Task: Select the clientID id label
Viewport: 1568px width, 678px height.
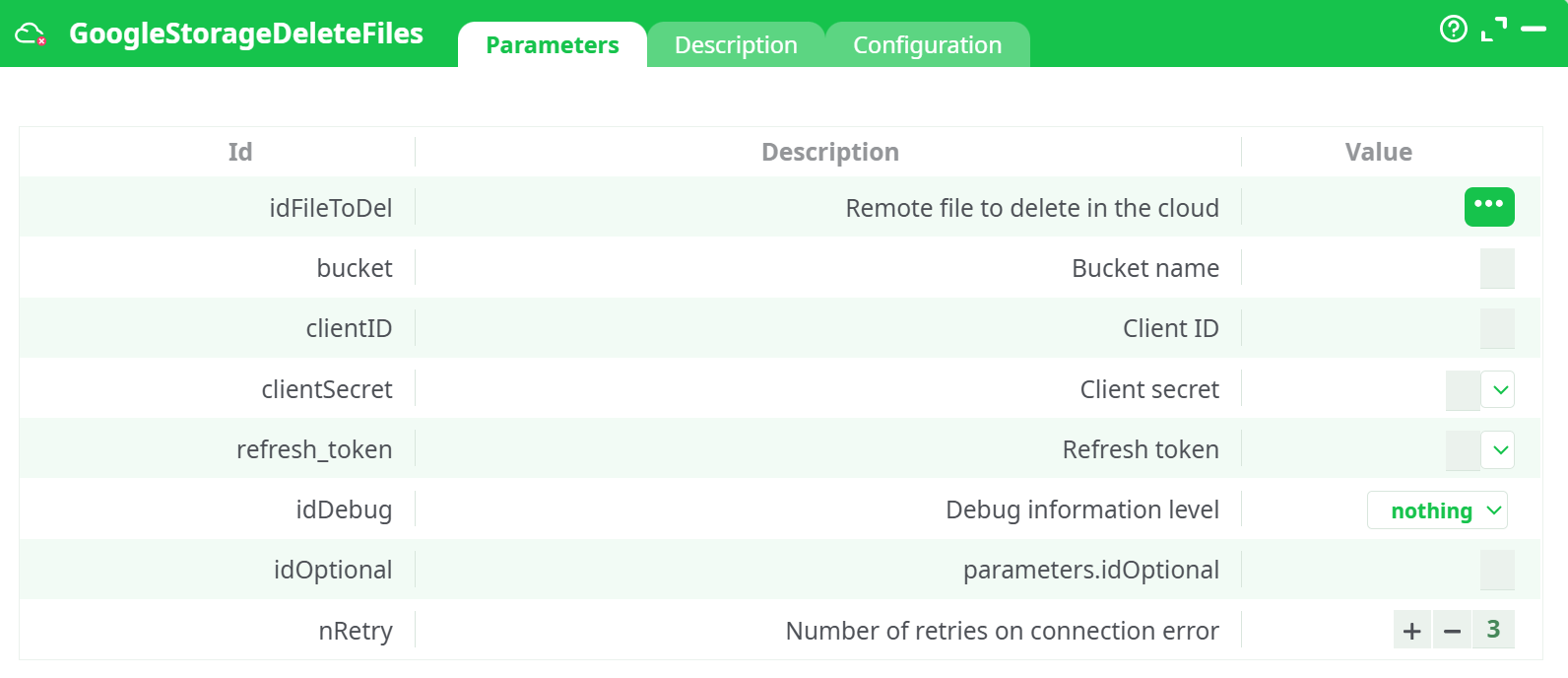Action: coord(349,328)
